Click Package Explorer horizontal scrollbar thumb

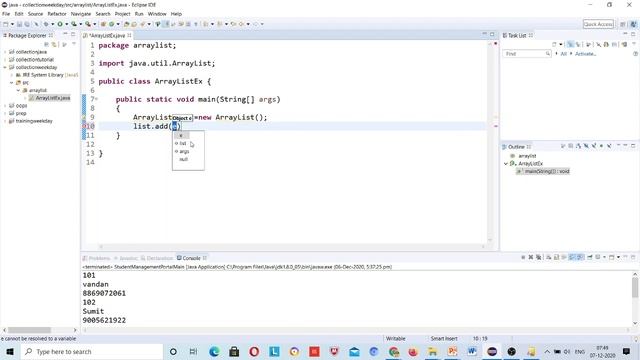point(29,330)
